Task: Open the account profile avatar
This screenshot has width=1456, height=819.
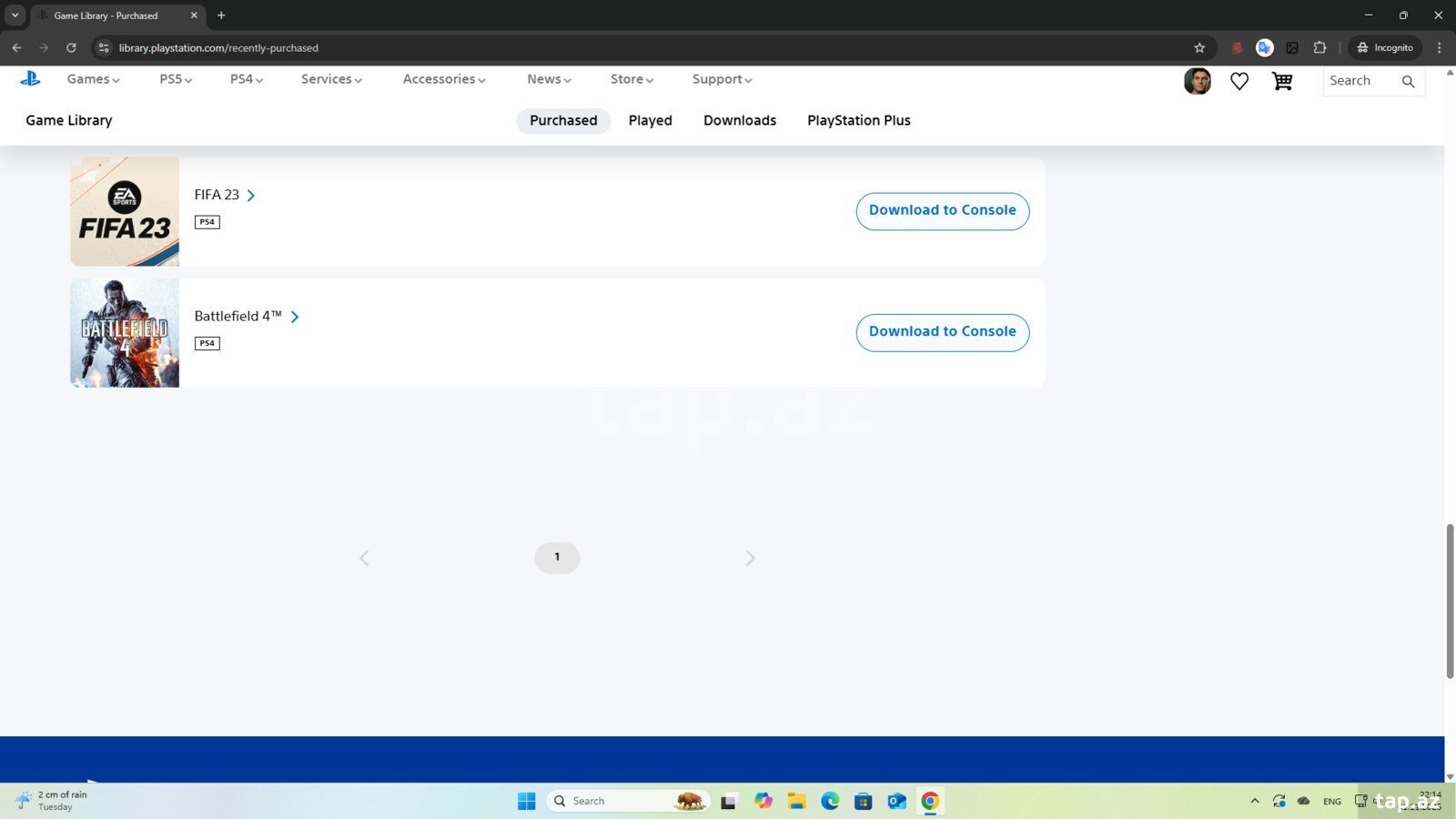Action: click(x=1198, y=81)
